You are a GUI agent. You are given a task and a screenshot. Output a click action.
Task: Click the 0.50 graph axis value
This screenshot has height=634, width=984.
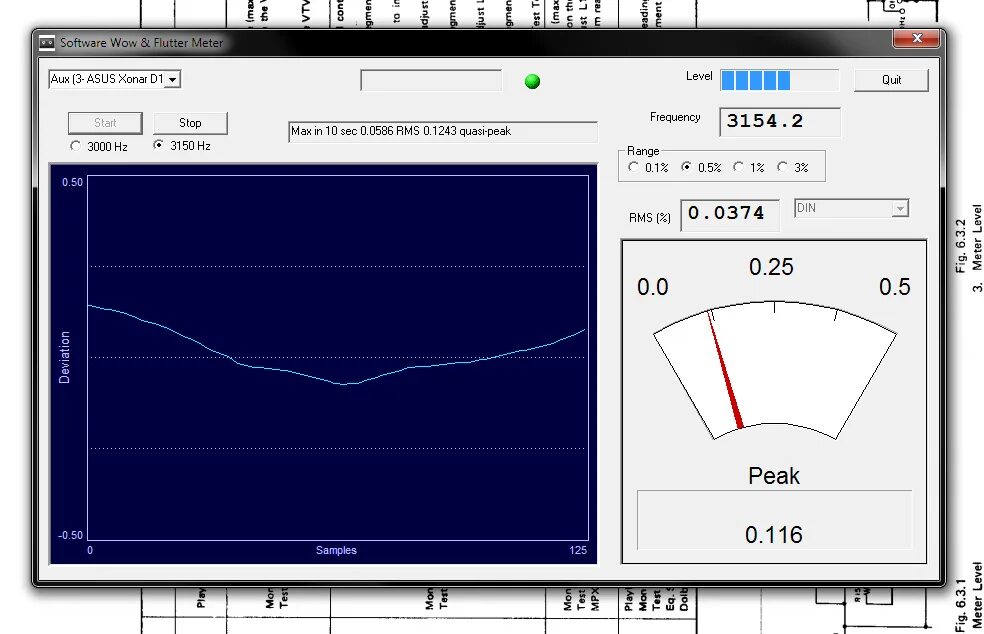pos(72,182)
